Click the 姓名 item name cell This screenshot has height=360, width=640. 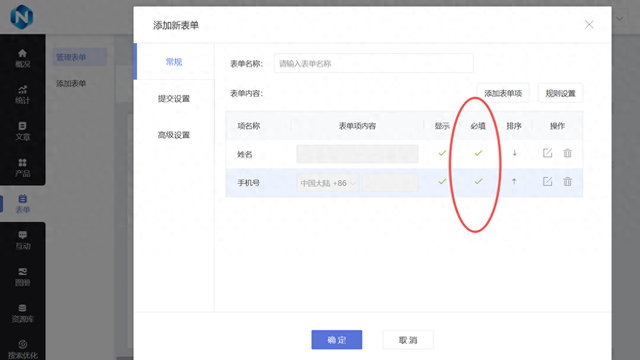245,154
